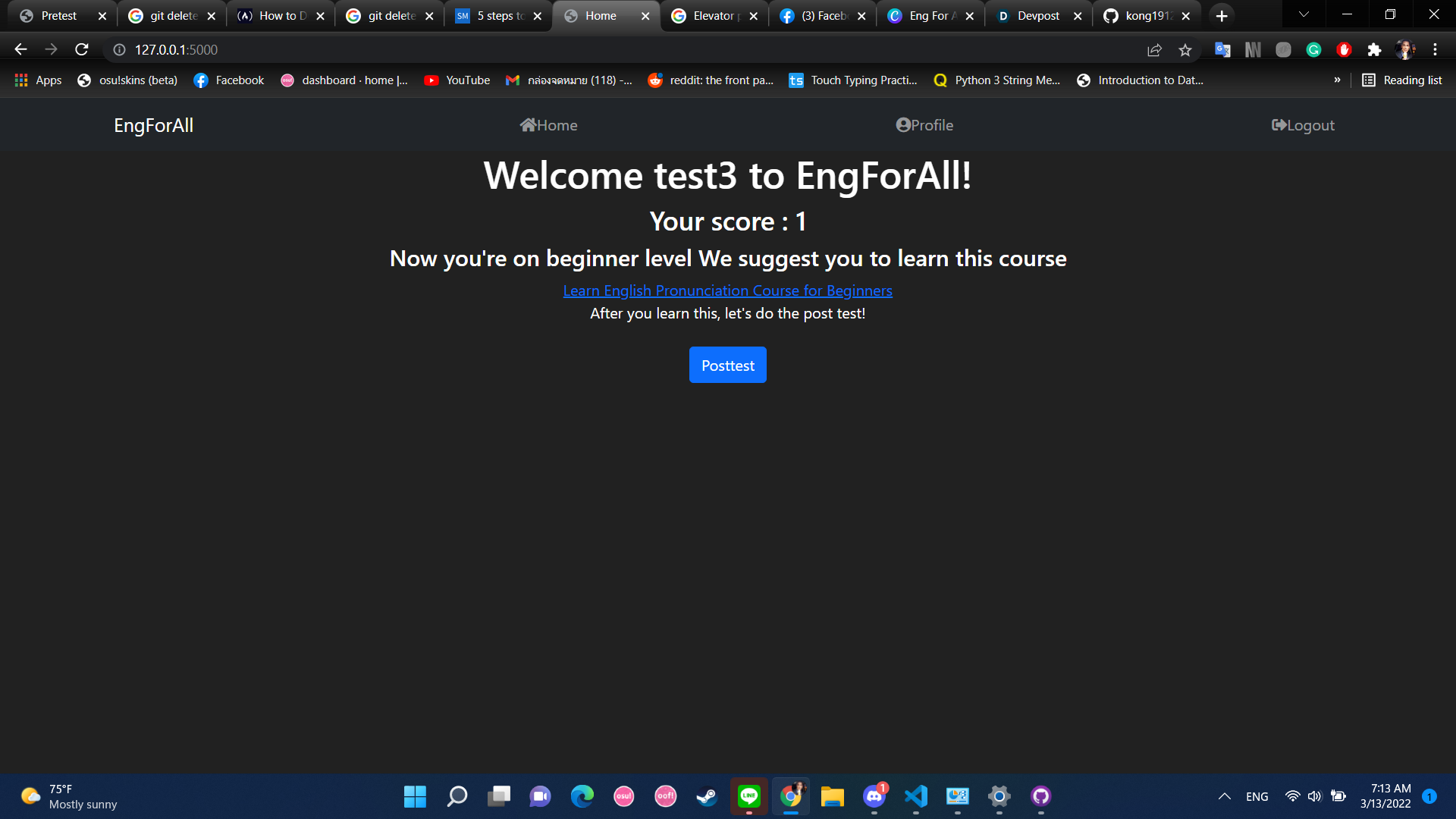
Task: Open a new tab with the plus button
Action: click(1222, 16)
